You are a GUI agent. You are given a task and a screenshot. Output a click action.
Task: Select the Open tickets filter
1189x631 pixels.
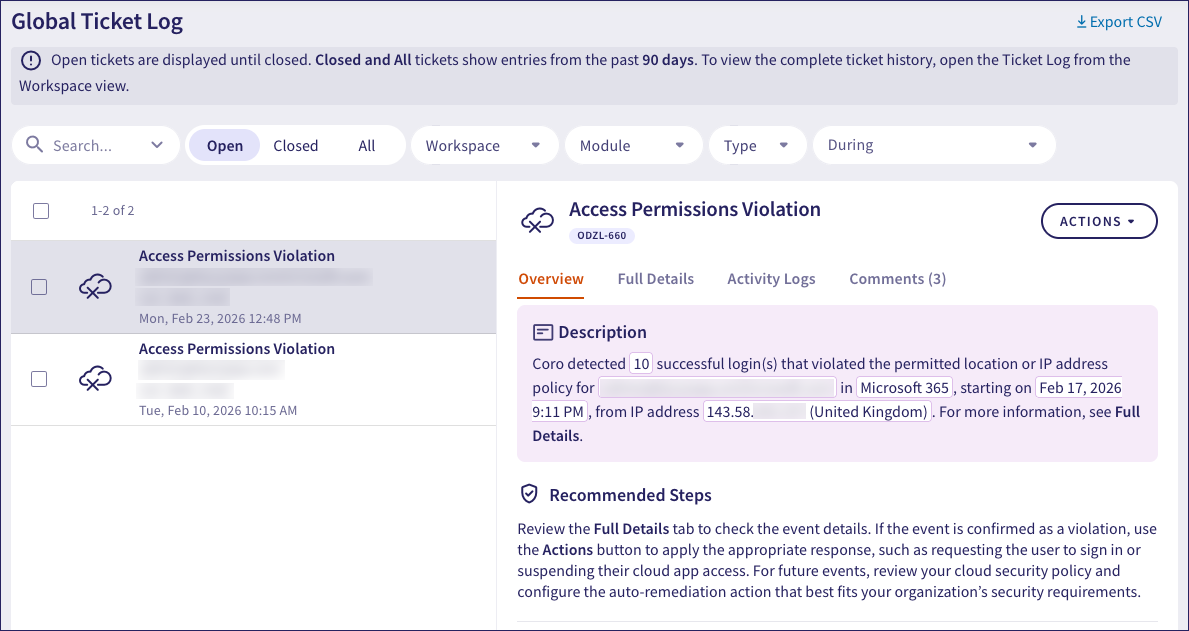224,146
